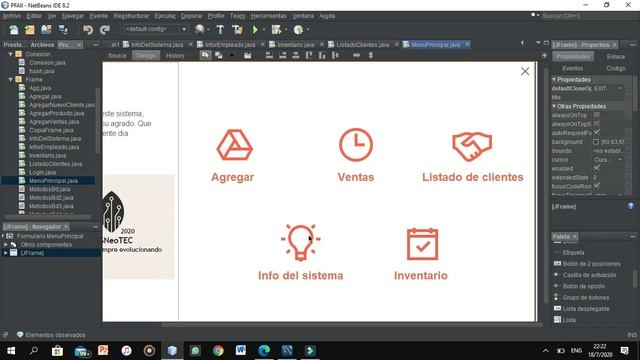Screen dimensions: 640x360
Task: Click the background color swatch
Action: coord(596,142)
